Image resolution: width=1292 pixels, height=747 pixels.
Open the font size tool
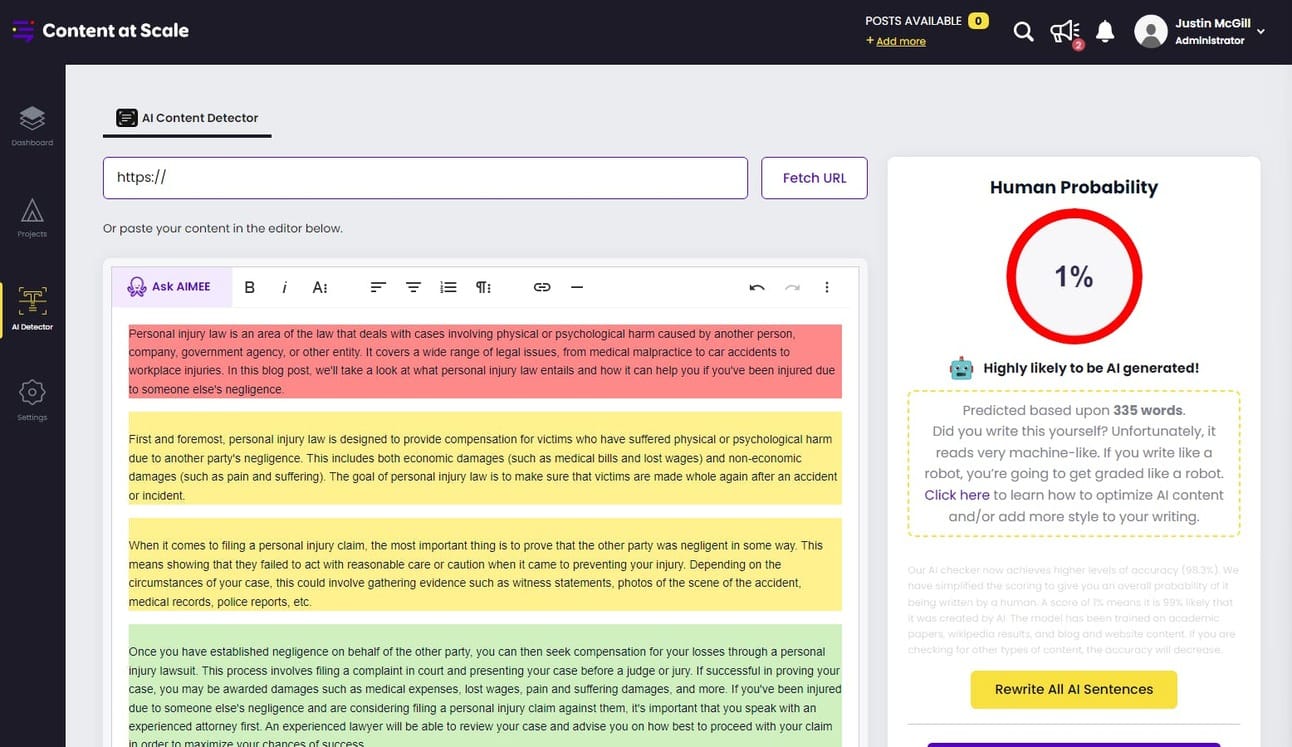[x=320, y=287]
